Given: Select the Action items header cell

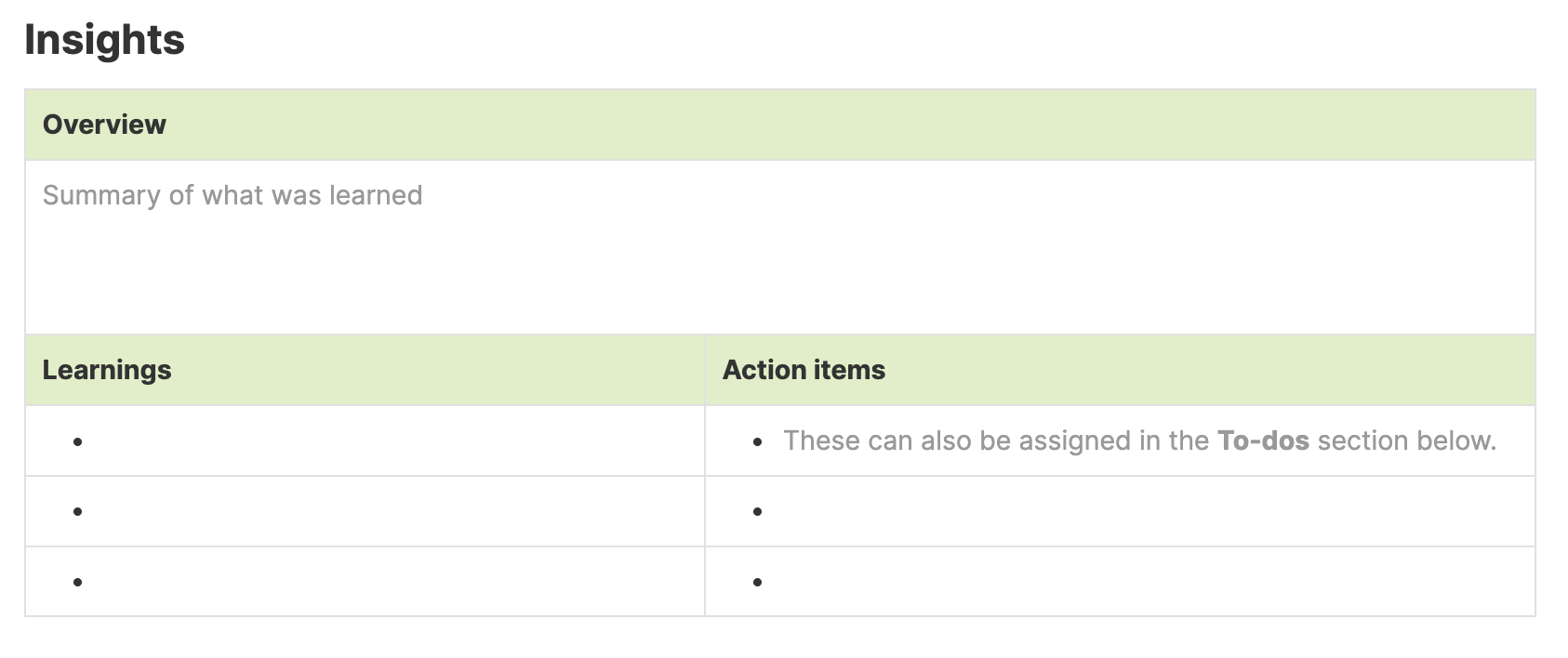Looking at the screenshot, I should point(1120,370).
